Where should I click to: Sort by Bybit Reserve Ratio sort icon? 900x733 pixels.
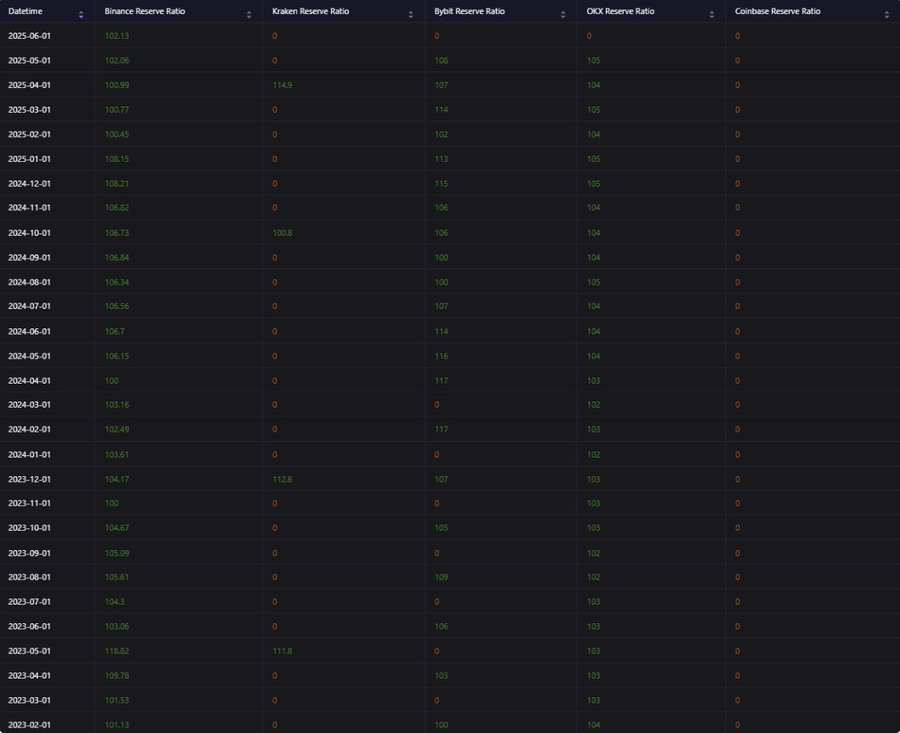tap(563, 15)
